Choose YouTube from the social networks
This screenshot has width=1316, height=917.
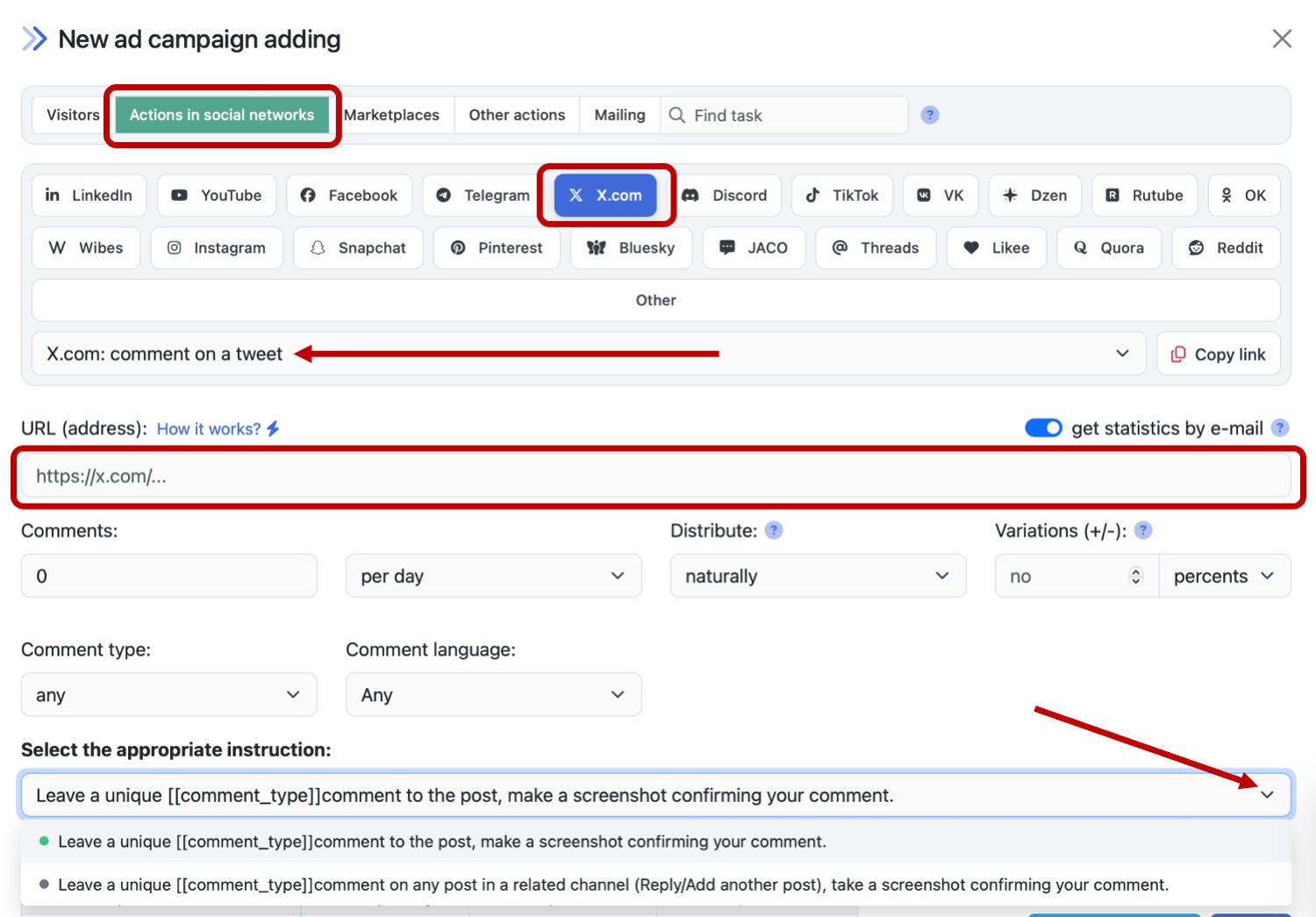coord(217,195)
